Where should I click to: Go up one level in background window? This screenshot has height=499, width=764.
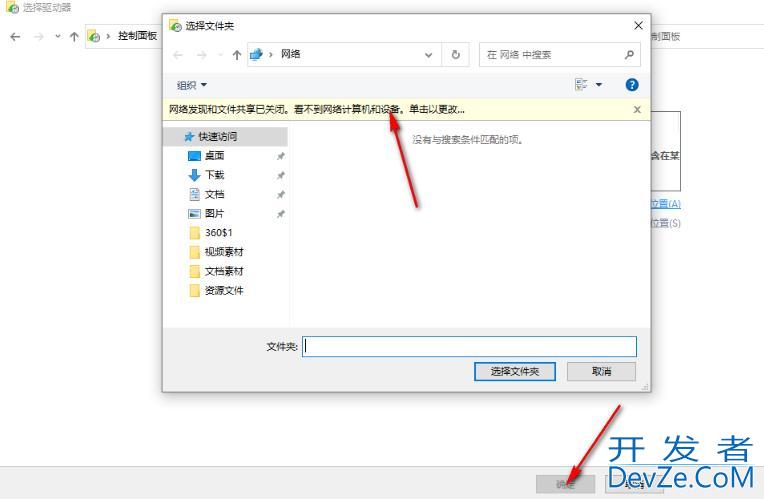pos(74,37)
